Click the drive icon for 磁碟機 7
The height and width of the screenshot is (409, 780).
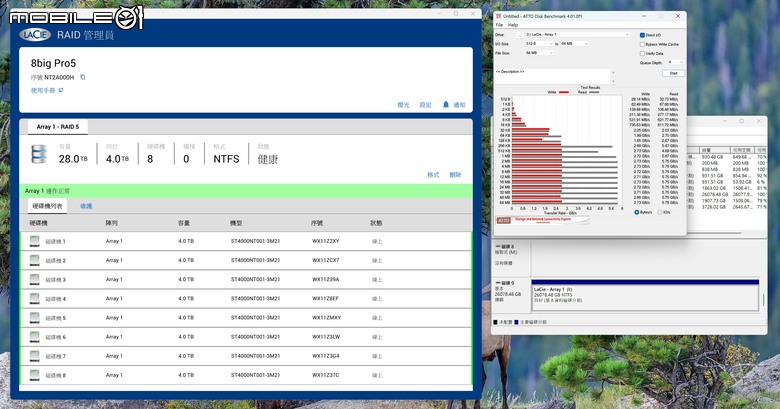pos(34,356)
